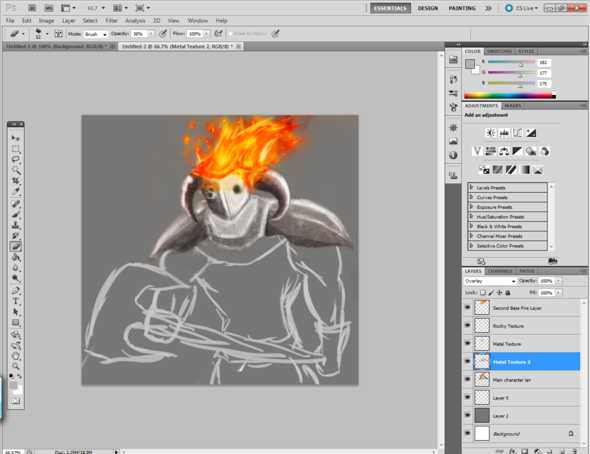
Task: Add a Photo Filter adjustment
Action: (531, 151)
